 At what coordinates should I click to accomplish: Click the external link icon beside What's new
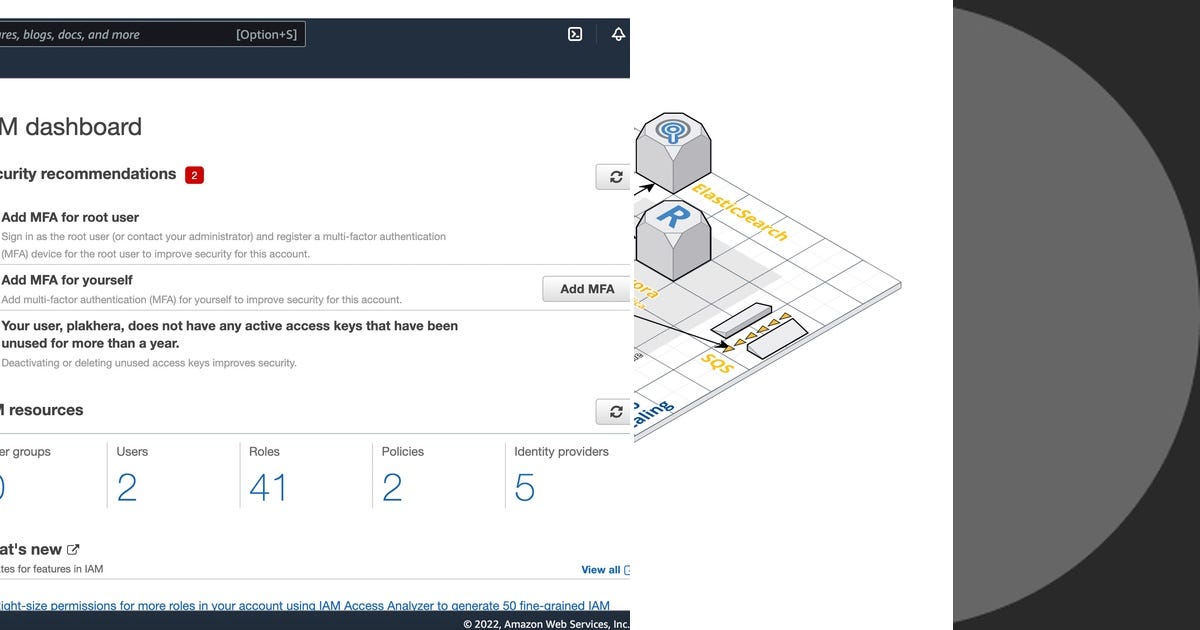tap(72, 548)
